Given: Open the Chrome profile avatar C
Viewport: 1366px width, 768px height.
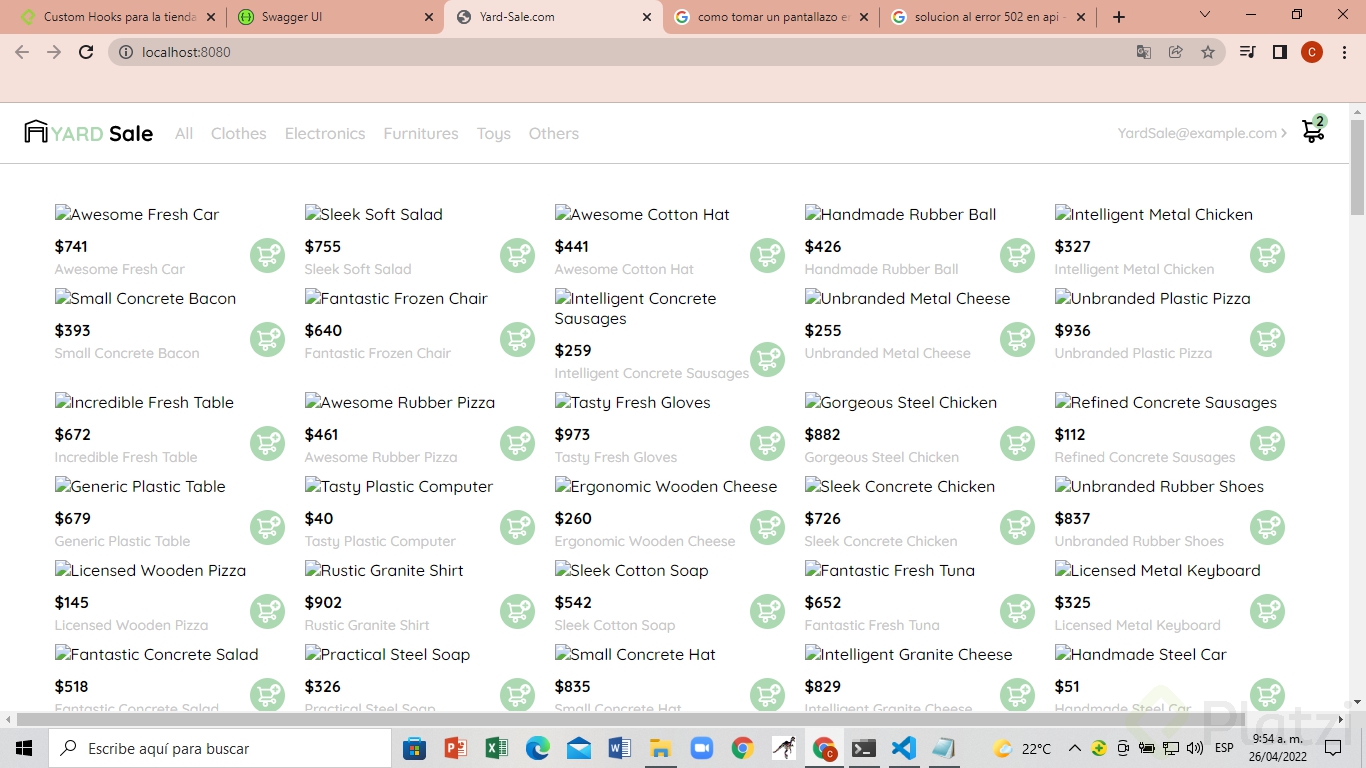Looking at the screenshot, I should [1312, 52].
